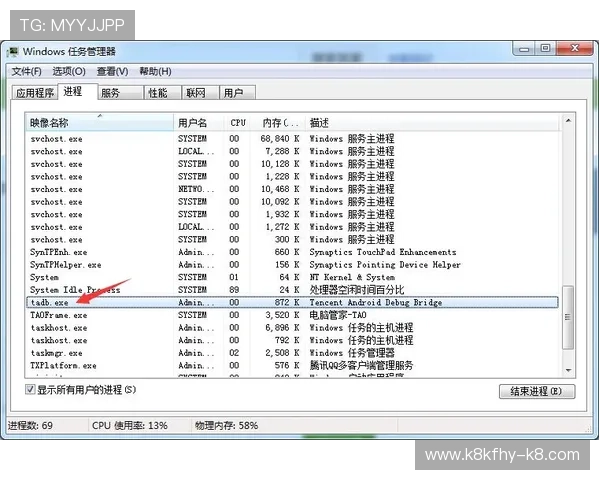The height and width of the screenshot is (480, 600).
Task: Open the 用户 tab
Action: pyautogui.click(x=237, y=93)
